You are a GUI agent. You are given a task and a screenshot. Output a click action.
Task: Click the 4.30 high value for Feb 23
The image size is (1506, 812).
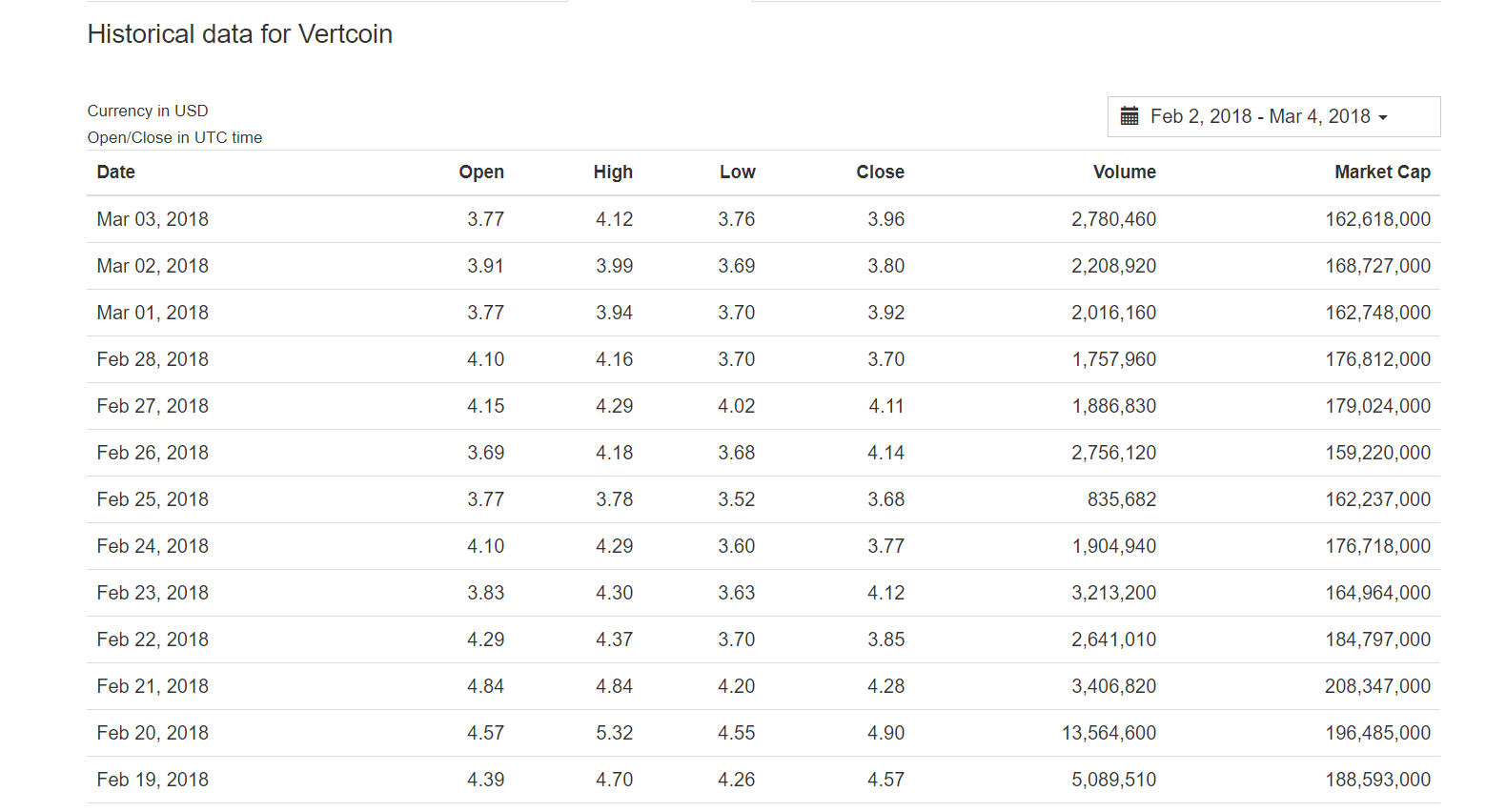pyautogui.click(x=615, y=593)
